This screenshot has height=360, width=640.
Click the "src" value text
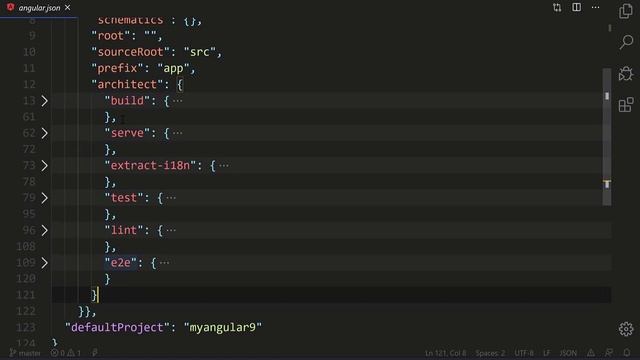[x=199, y=52]
